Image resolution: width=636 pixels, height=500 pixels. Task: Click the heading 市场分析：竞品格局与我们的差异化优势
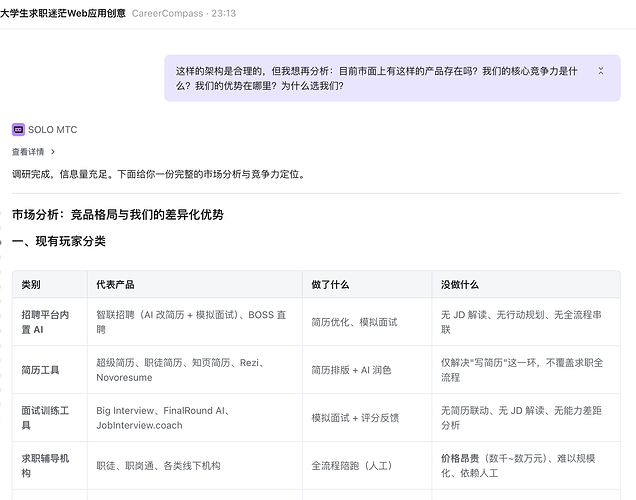(118, 215)
